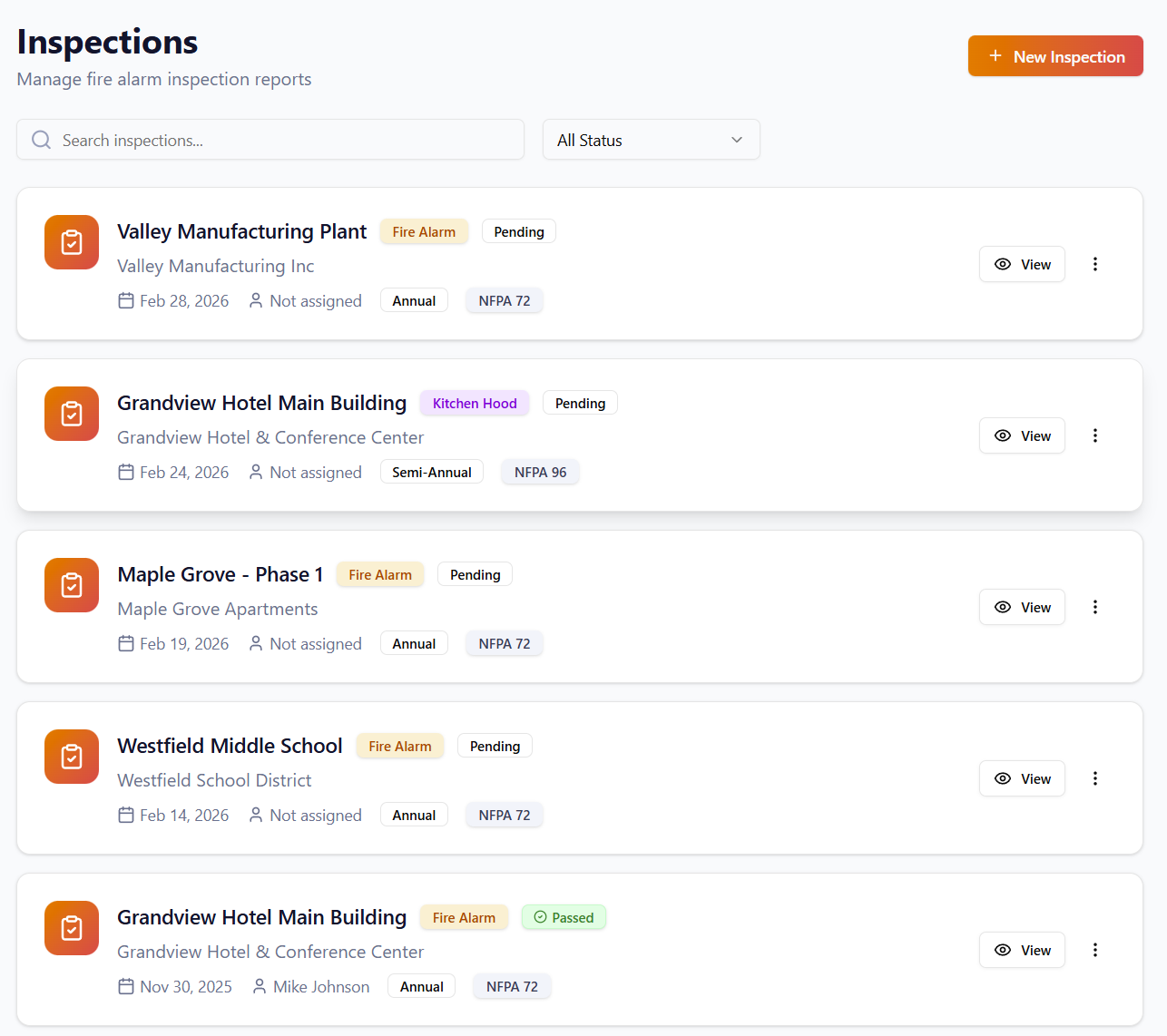The height and width of the screenshot is (1036, 1167).
Task: Click the calendar icon next to Feb 14, 2026
Action: [x=126, y=815]
